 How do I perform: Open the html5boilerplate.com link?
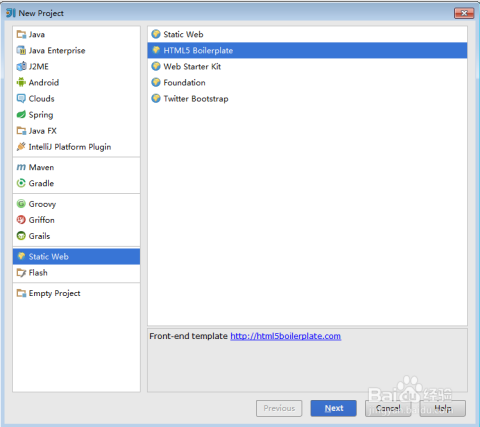point(286,336)
